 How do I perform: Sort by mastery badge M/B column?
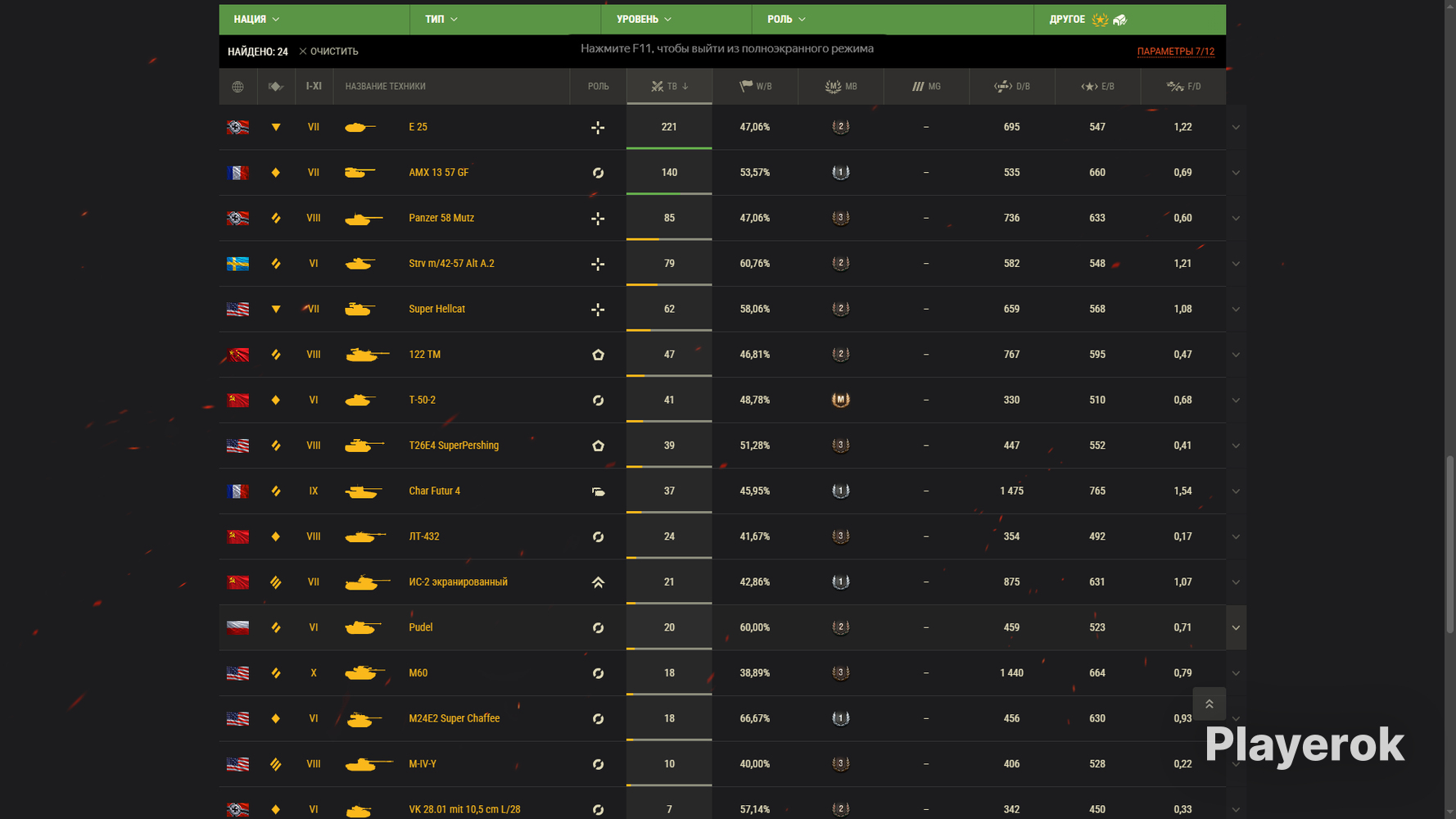(841, 86)
